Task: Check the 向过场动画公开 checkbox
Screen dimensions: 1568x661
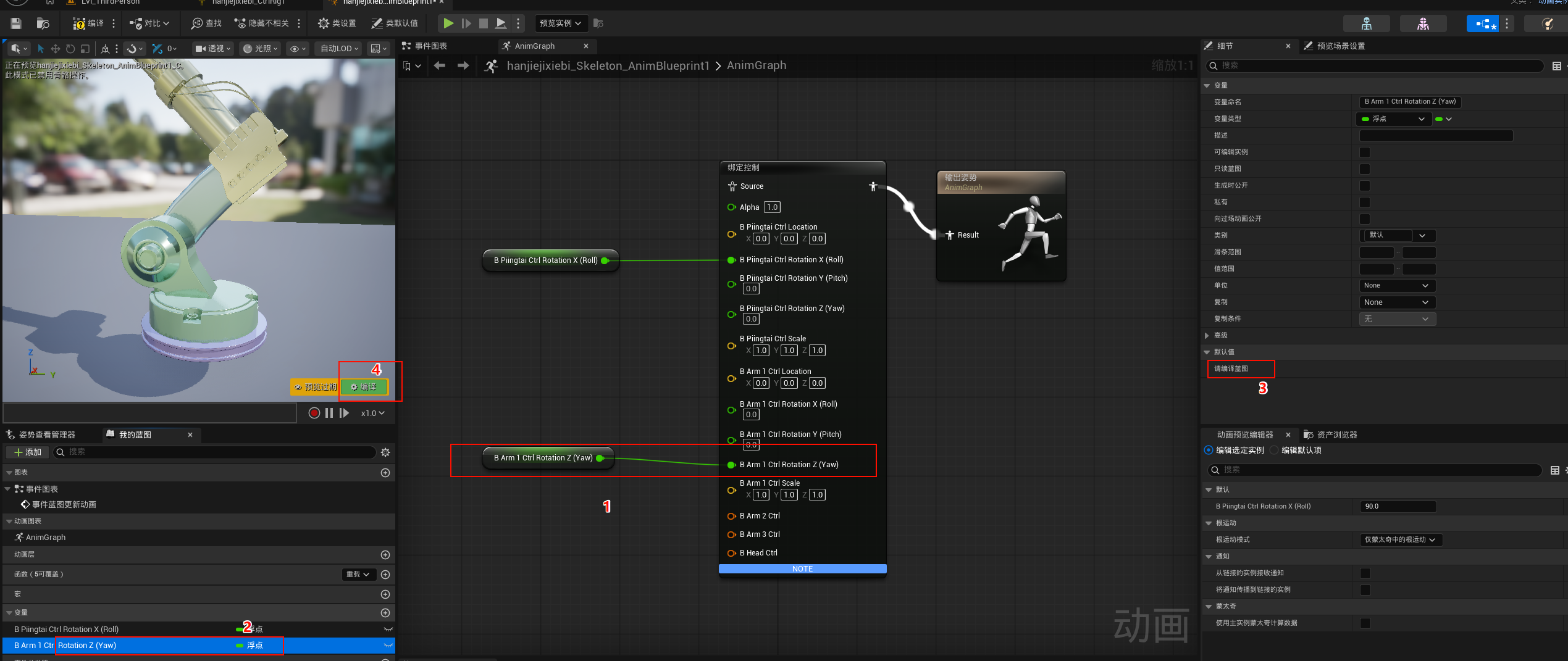Action: coord(1365,218)
